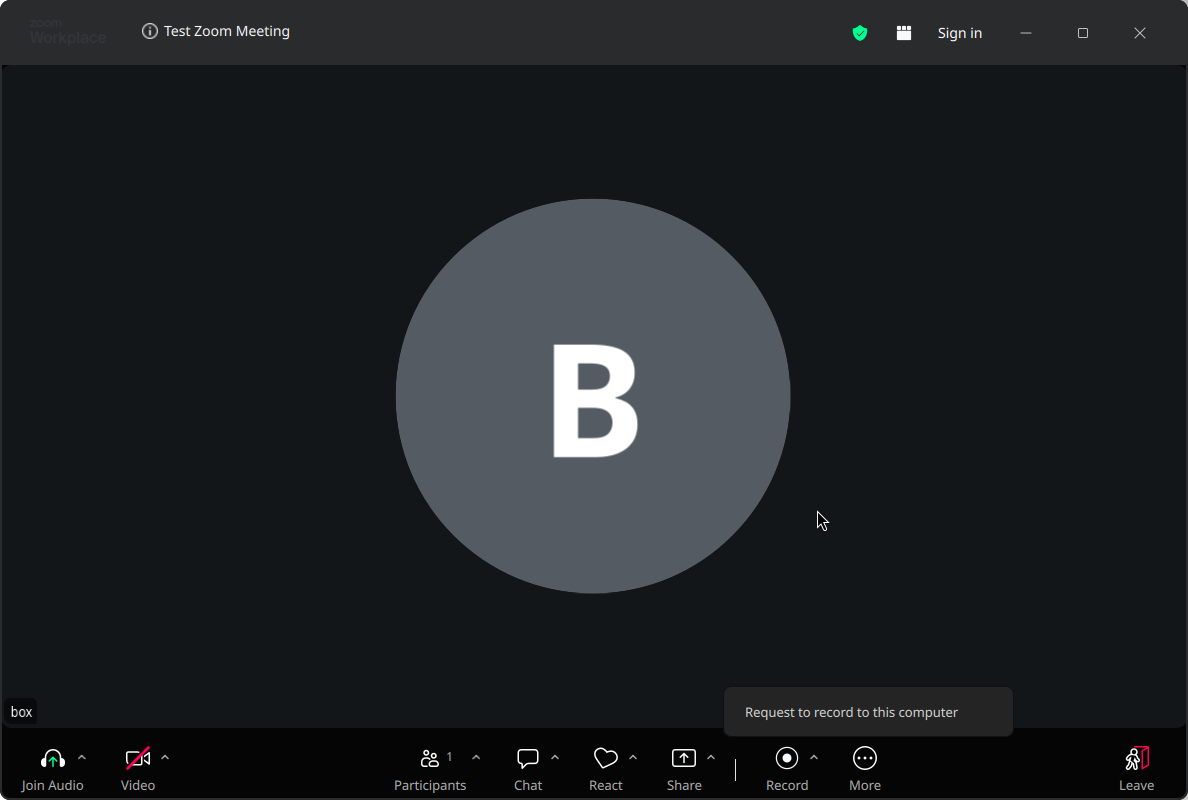Click the 'box' participant name label
Viewport: 1188px width, 800px height.
(x=21, y=712)
